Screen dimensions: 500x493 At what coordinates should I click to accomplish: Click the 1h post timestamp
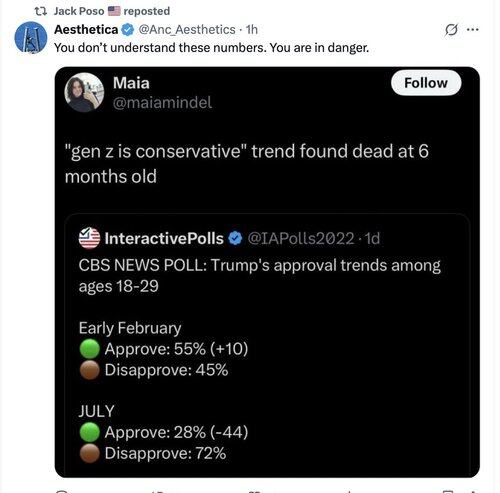tap(252, 30)
